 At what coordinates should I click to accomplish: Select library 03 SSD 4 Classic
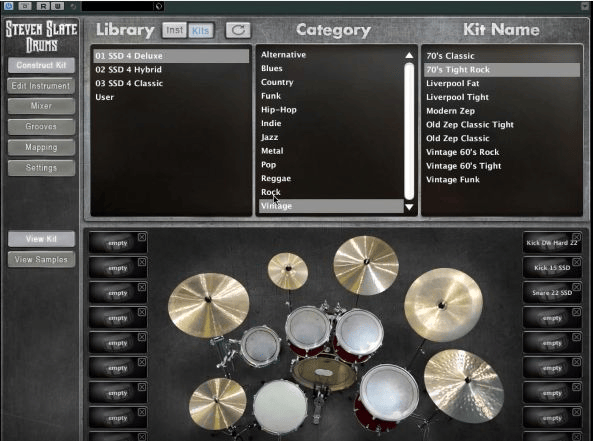pyautogui.click(x=171, y=83)
